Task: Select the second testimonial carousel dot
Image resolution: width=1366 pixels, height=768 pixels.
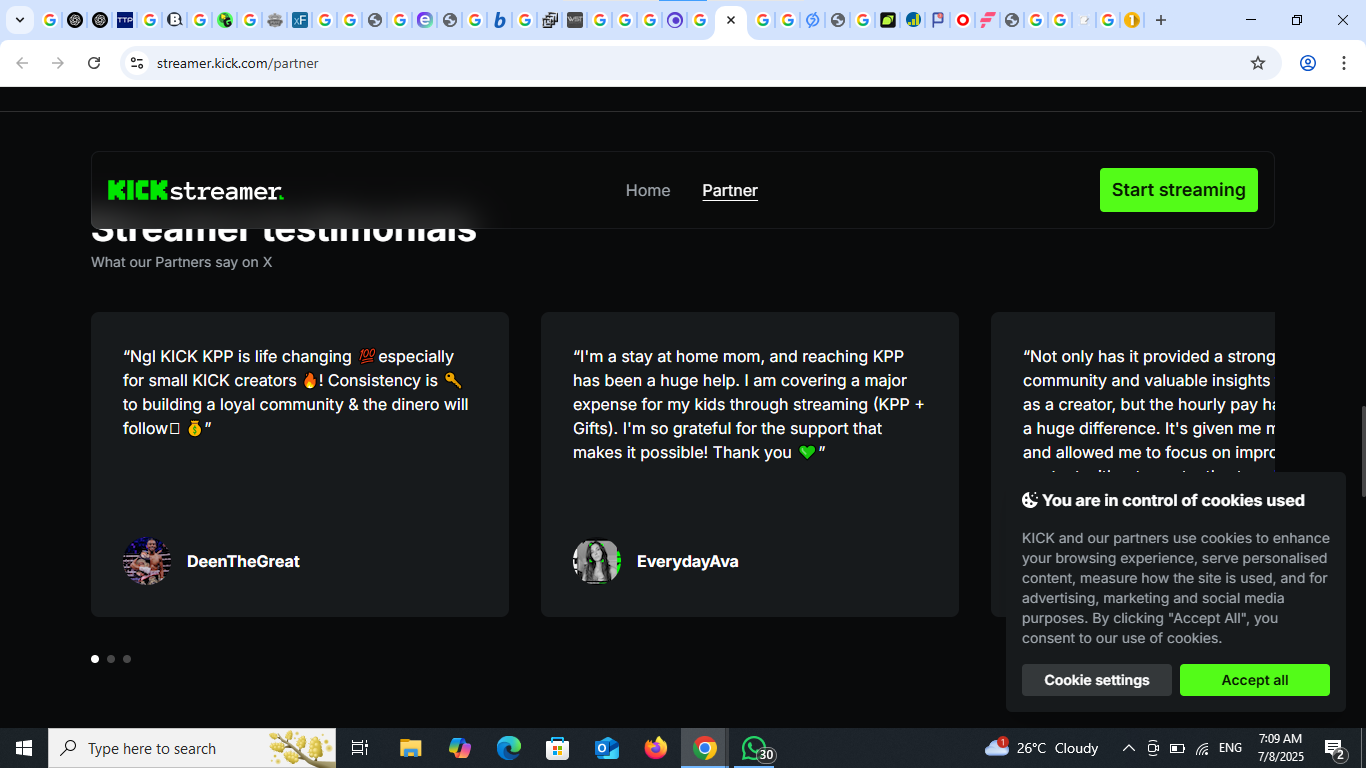Action: pos(111,659)
